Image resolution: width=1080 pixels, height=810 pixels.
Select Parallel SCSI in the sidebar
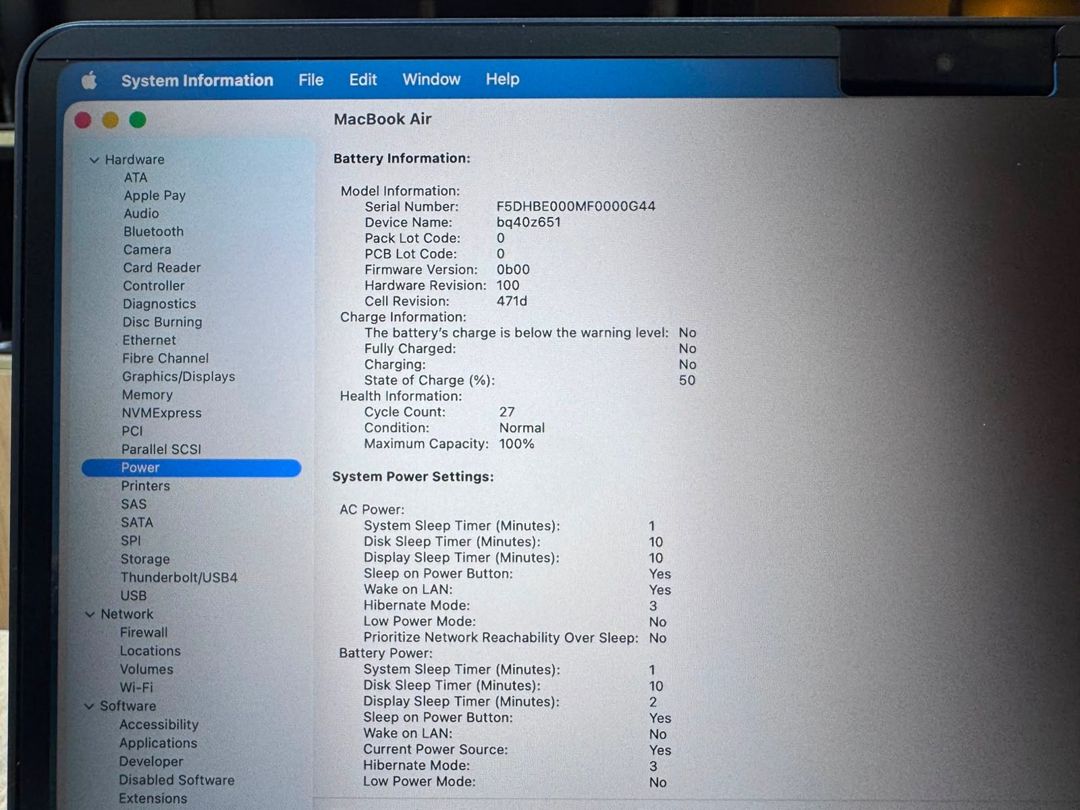tap(161, 449)
